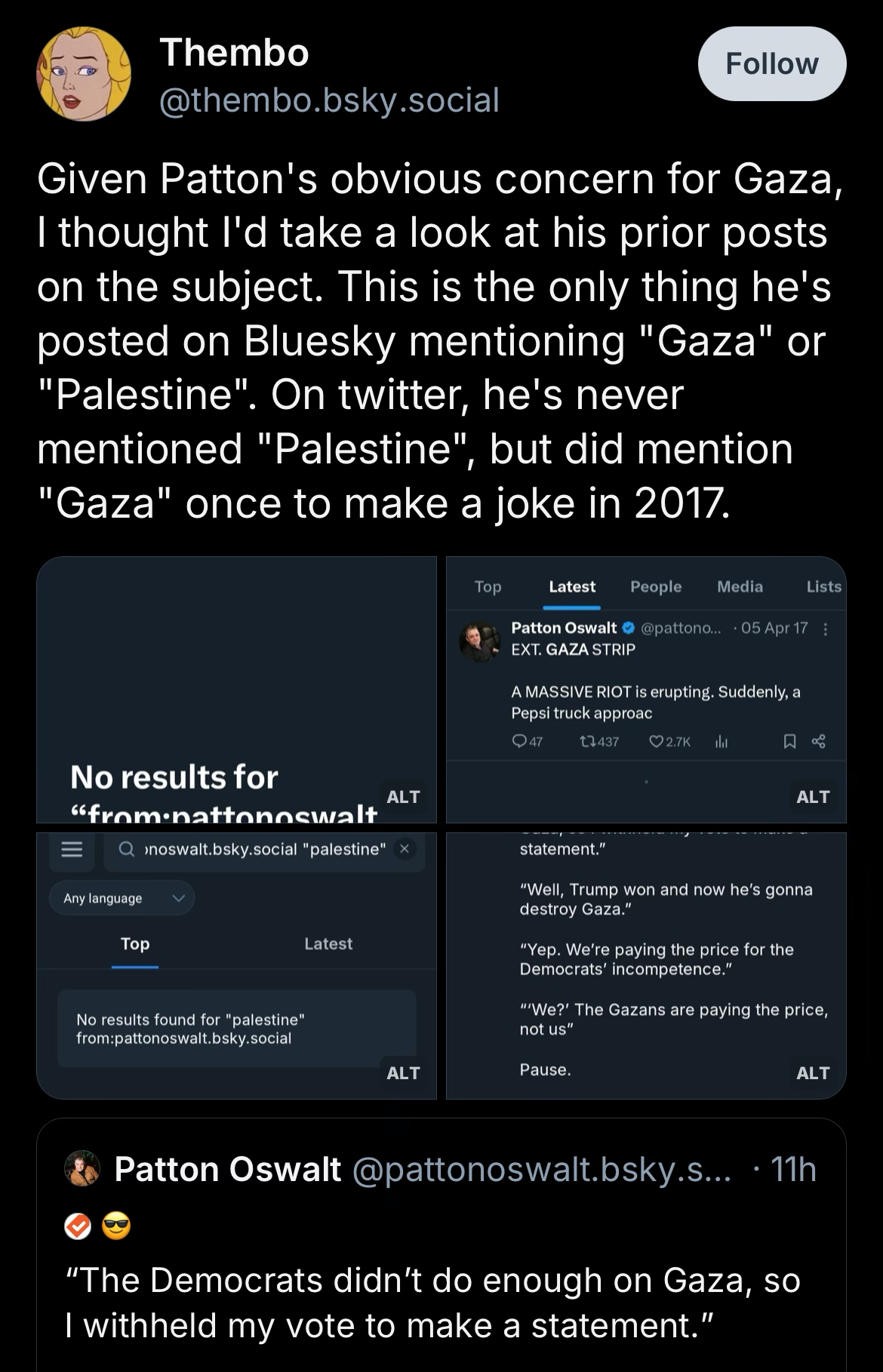The height and width of the screenshot is (1372, 883).
Task: Show ALT text for the top-left image
Action: [403, 797]
